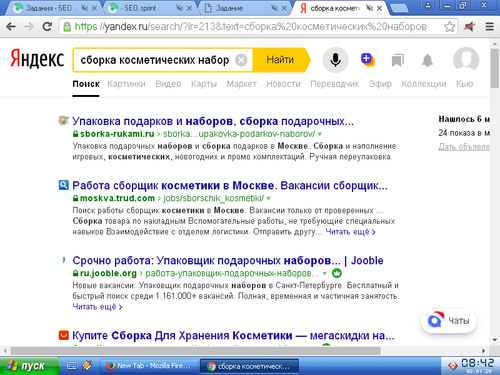The width and height of the screenshot is (500, 375).
Task: Click the browser forward arrow
Action: (x=29, y=26)
